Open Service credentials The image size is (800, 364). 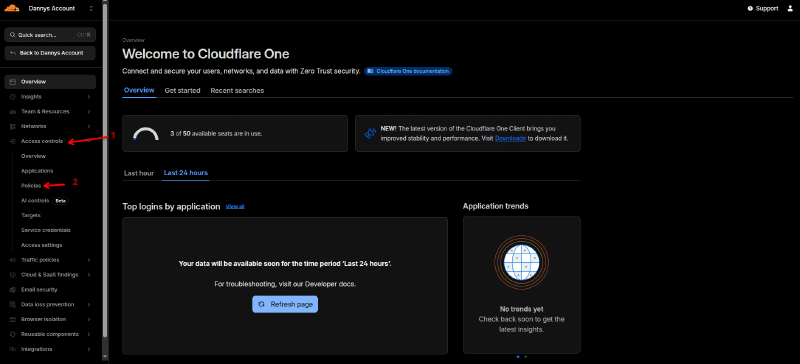46,230
